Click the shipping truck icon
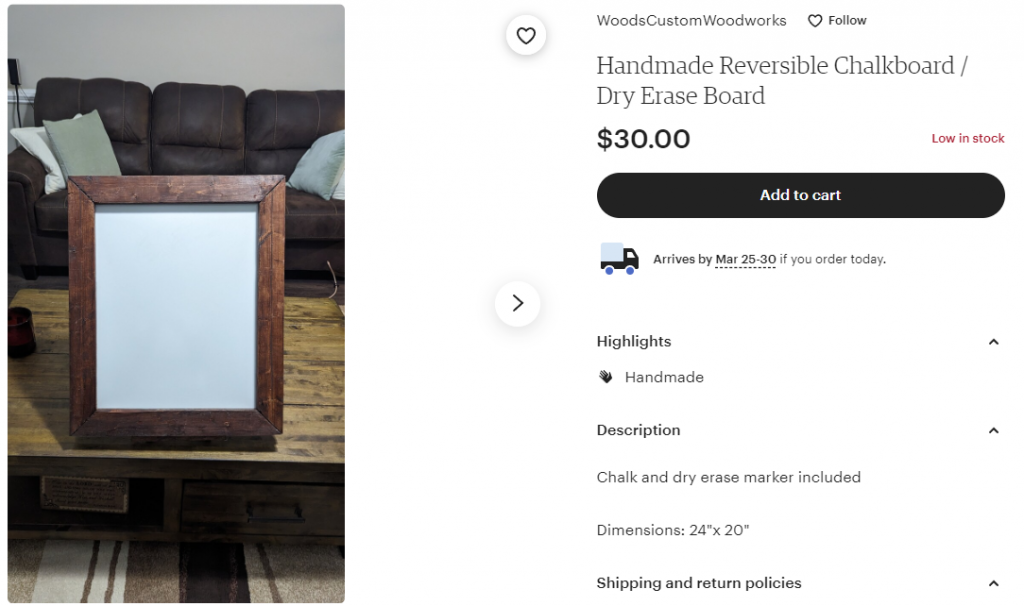The height and width of the screenshot is (606, 1024). tap(618, 258)
